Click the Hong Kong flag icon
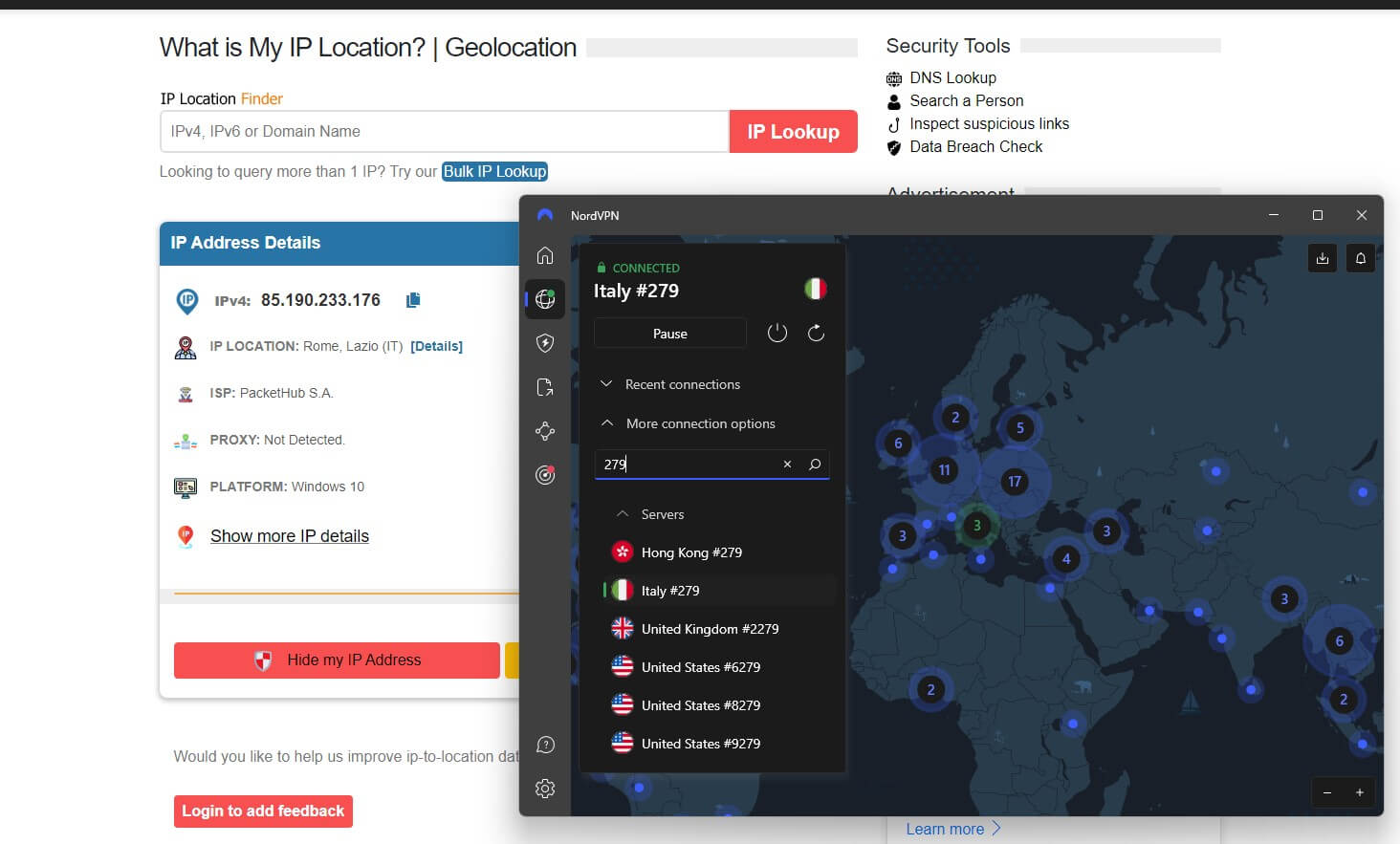Image resolution: width=1400 pixels, height=844 pixels. pyautogui.click(x=623, y=552)
